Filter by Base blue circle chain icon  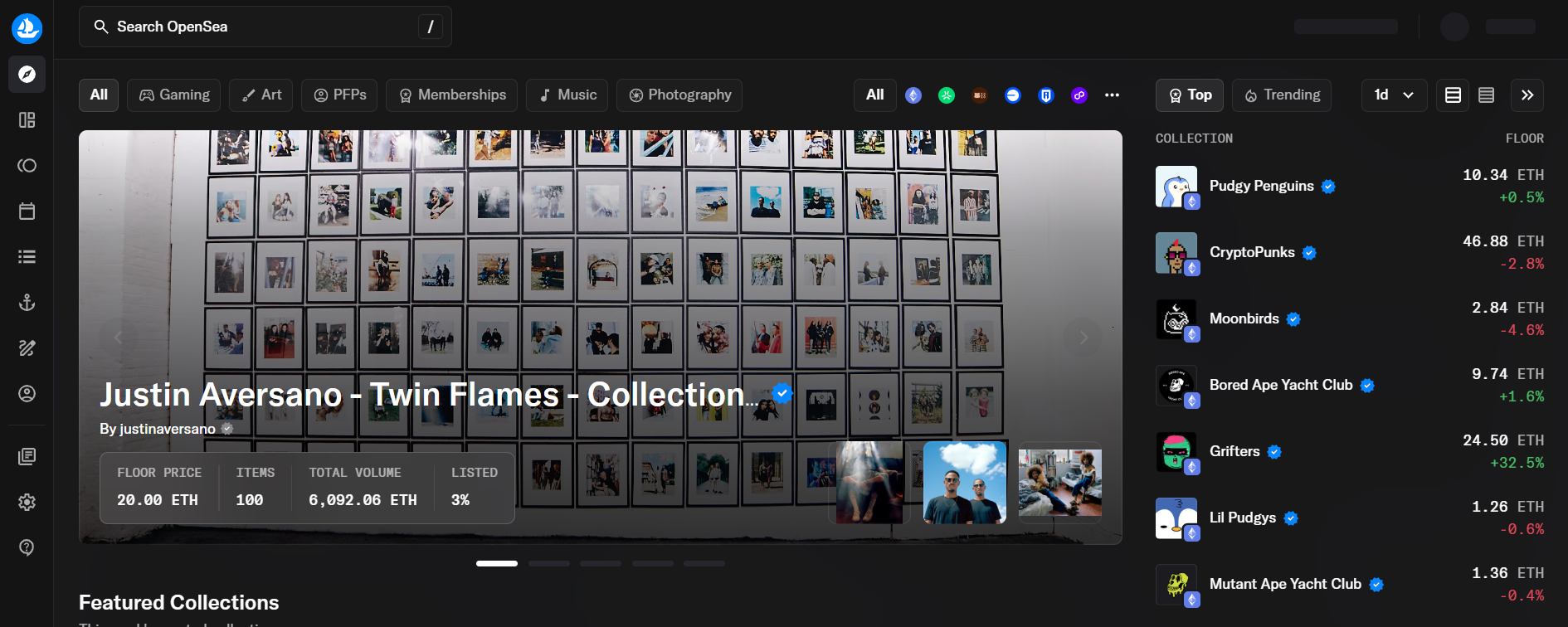[x=1013, y=95]
